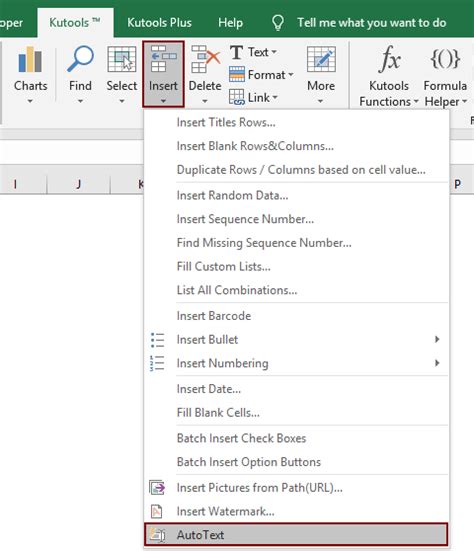Click the Tell me lightbulb icon
The height and width of the screenshot is (551, 474).
pos(278,23)
